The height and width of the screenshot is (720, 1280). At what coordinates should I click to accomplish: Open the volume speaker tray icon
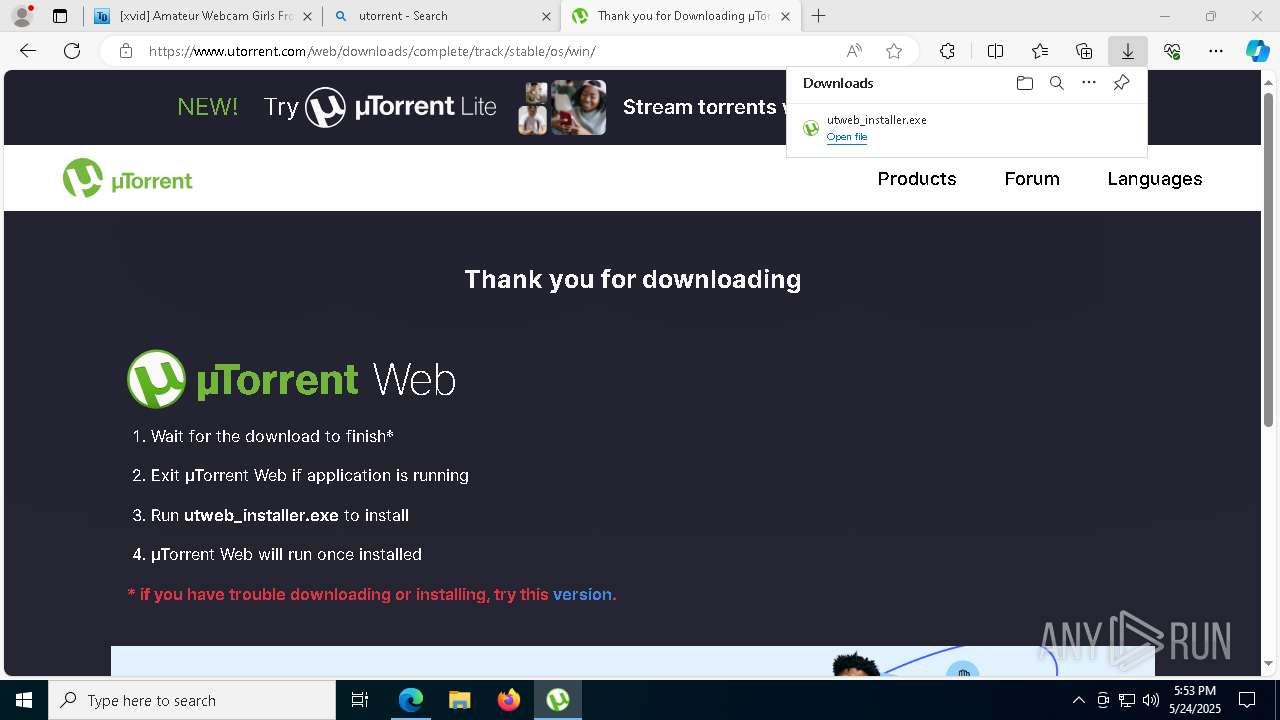tap(1150, 700)
